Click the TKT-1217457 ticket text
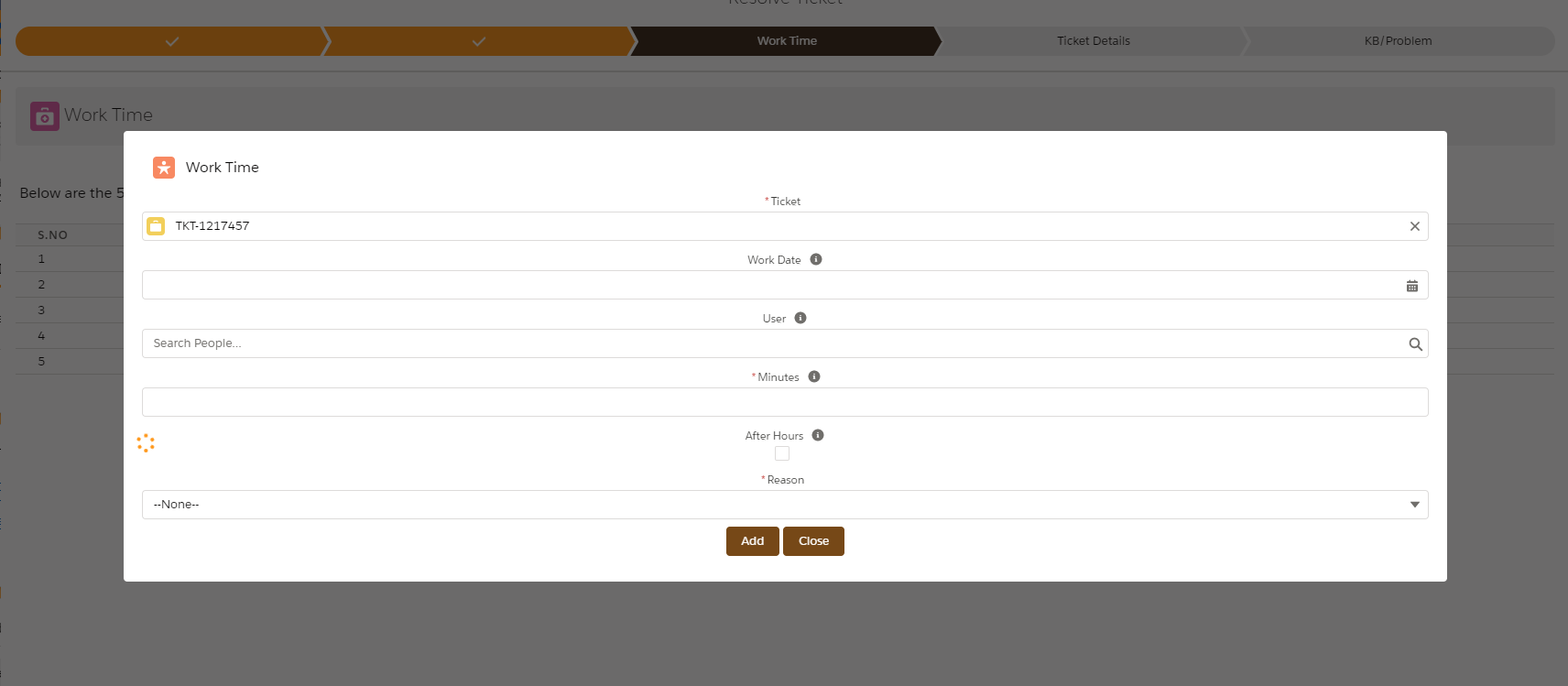 click(x=212, y=226)
